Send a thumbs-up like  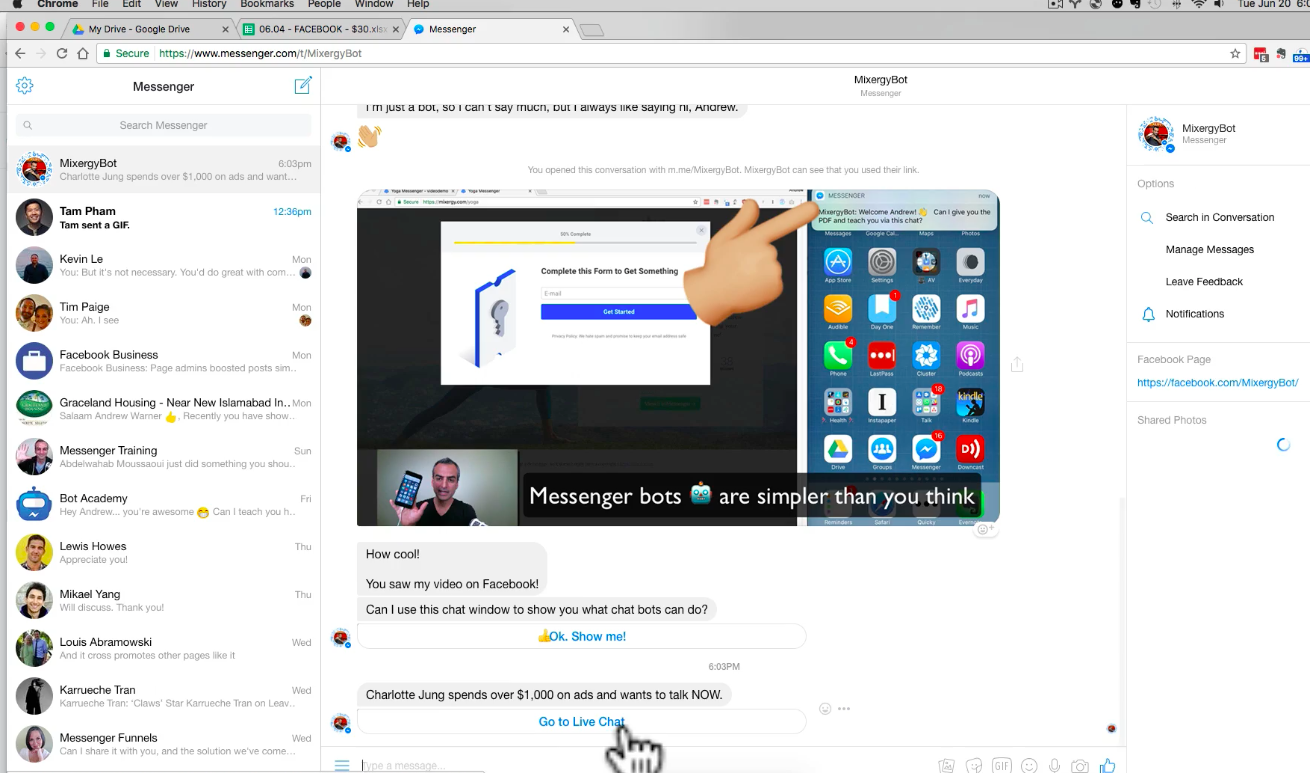[x=1107, y=766]
